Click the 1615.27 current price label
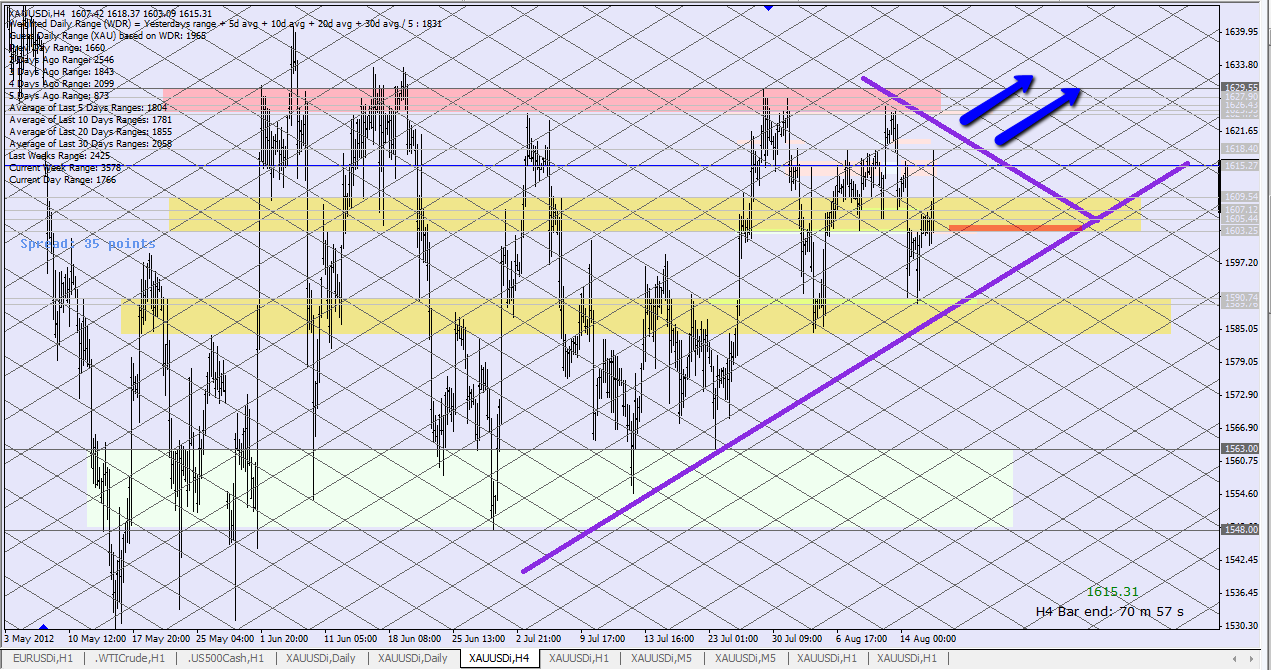The image size is (1271, 670). (x=1240, y=165)
